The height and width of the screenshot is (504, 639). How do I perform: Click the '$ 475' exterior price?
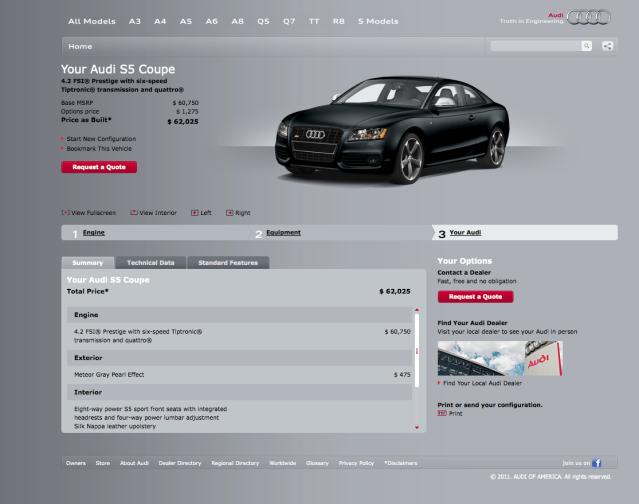(402, 374)
